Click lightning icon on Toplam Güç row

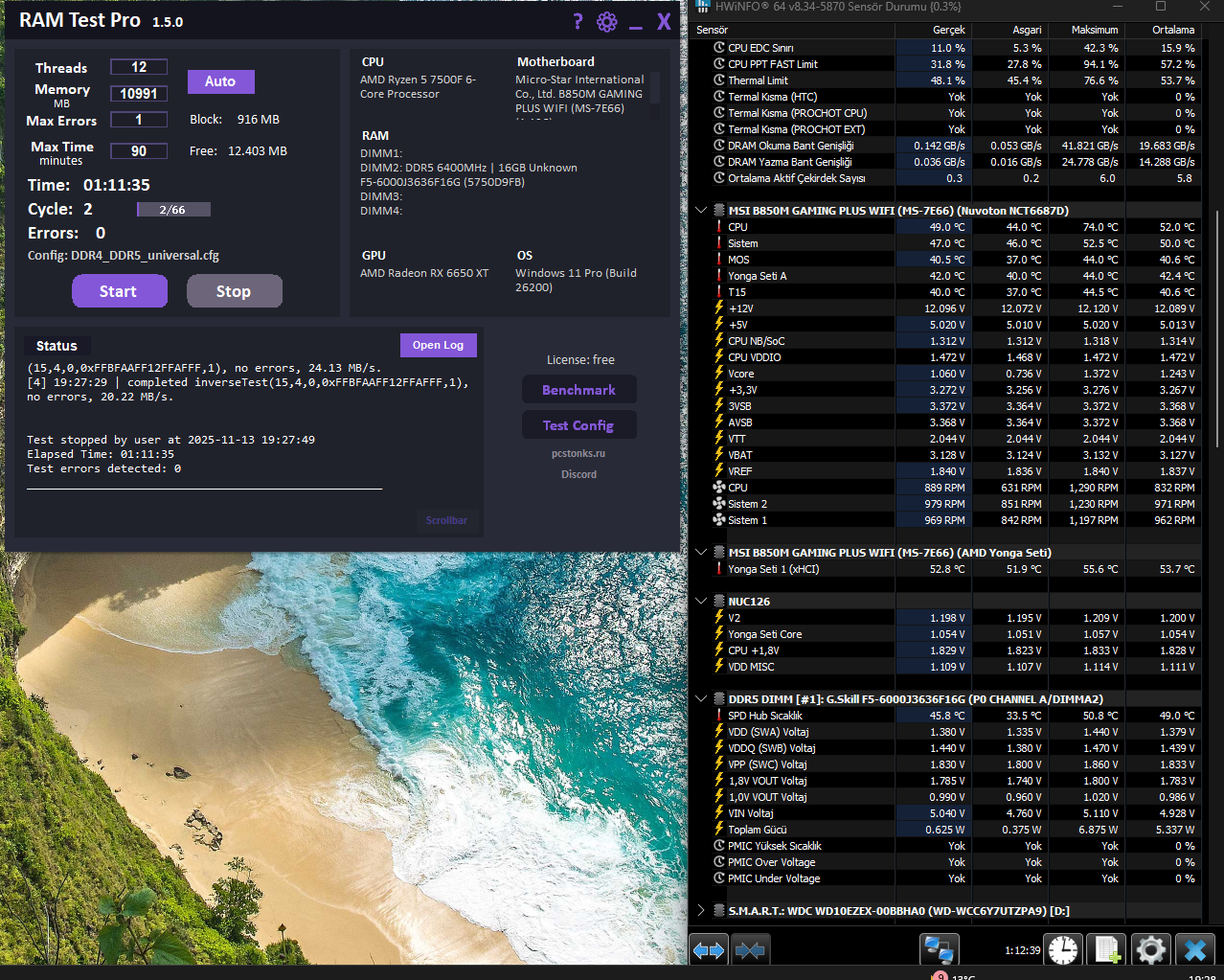coord(719,830)
